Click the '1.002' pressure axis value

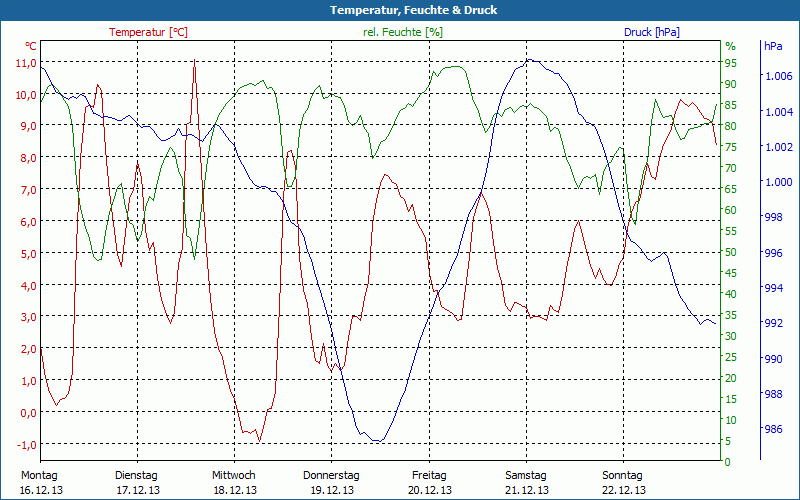779,147
